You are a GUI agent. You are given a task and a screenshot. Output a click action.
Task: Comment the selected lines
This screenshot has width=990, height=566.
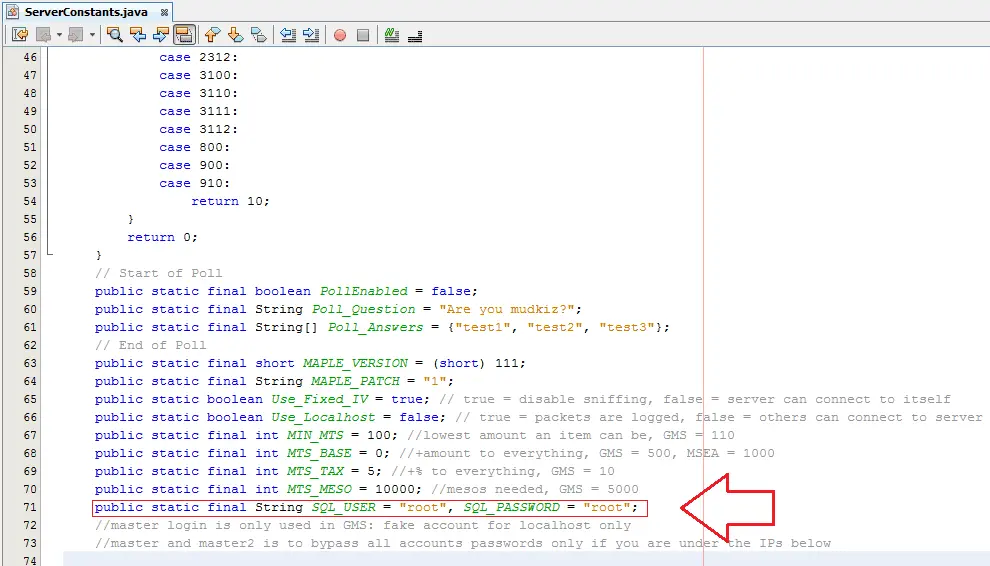pyautogui.click(x=391, y=35)
